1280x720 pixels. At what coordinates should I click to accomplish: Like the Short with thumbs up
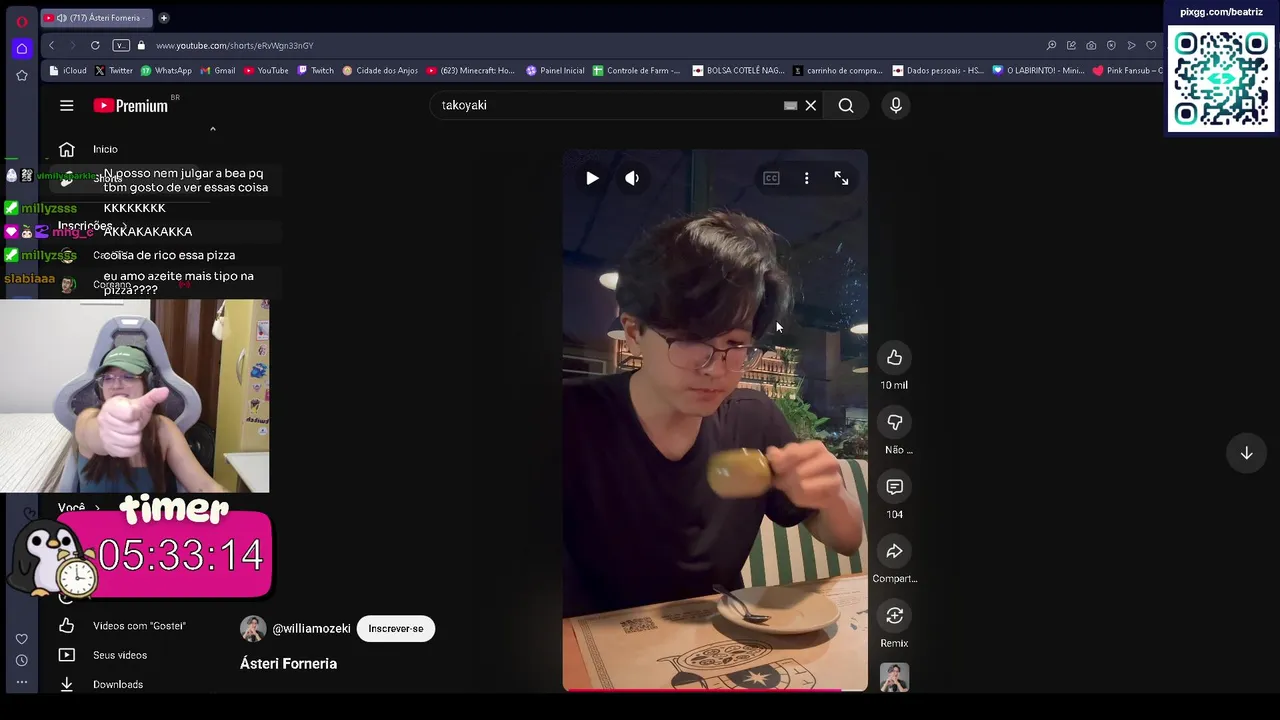(x=894, y=358)
